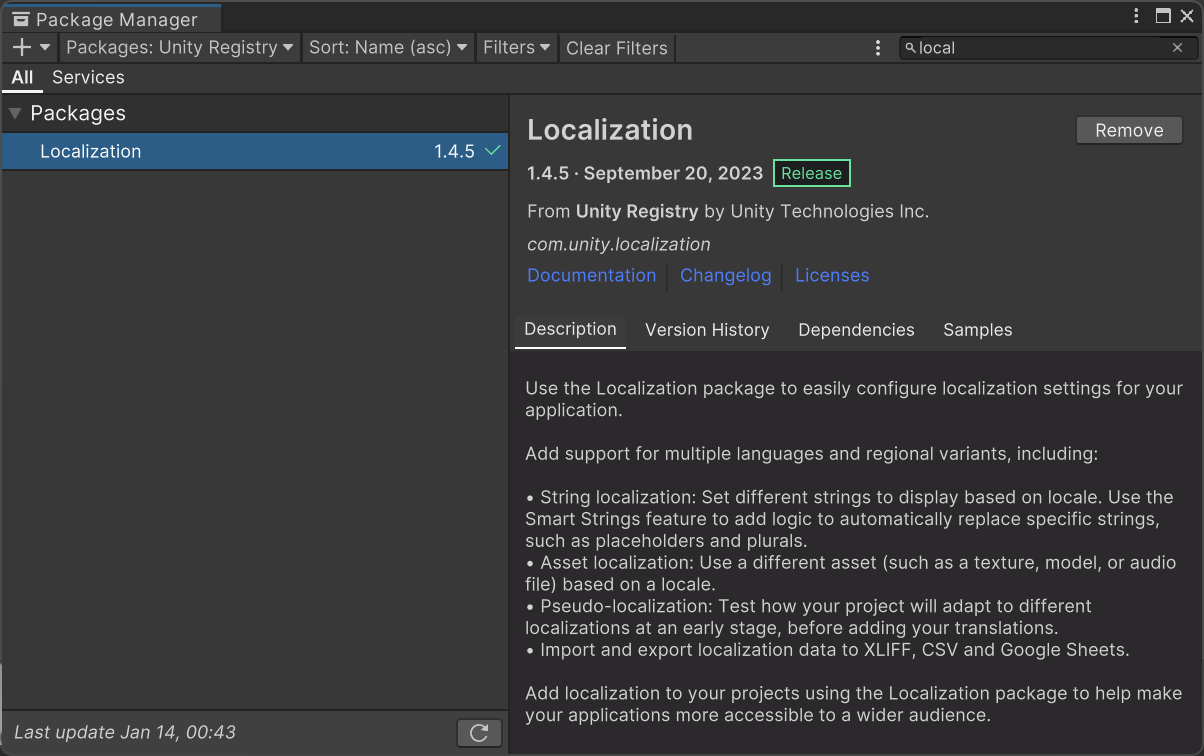Click the Clear Filters button

click(616, 48)
